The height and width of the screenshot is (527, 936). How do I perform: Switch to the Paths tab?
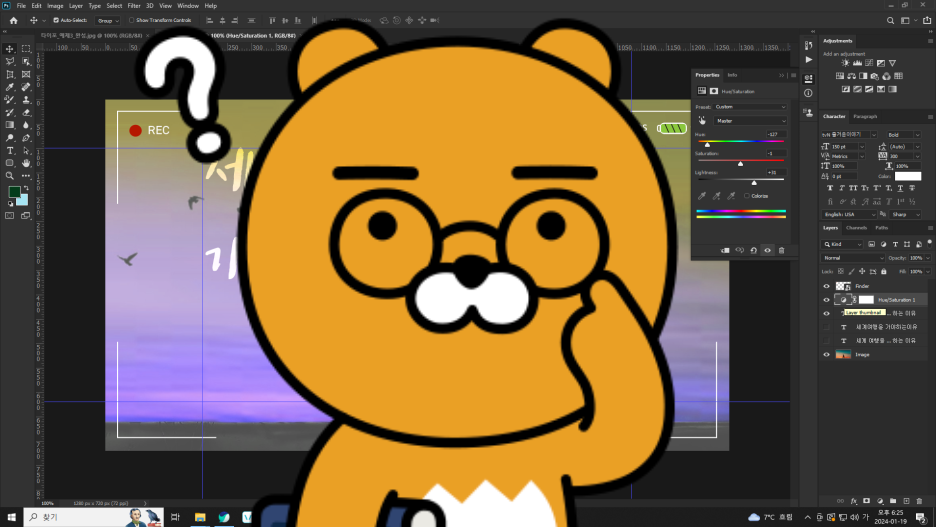(882, 228)
